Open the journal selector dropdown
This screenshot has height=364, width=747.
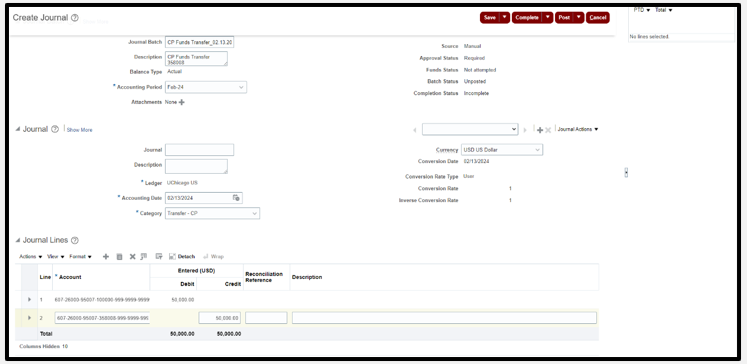[470, 129]
